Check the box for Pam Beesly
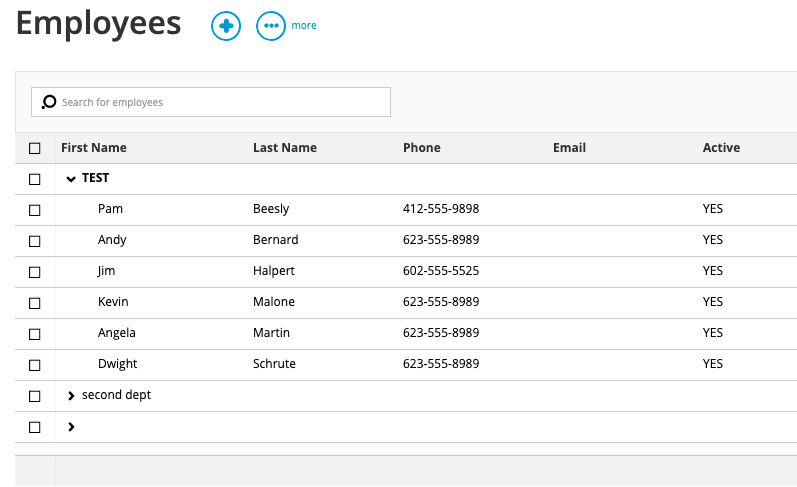 pos(35,210)
